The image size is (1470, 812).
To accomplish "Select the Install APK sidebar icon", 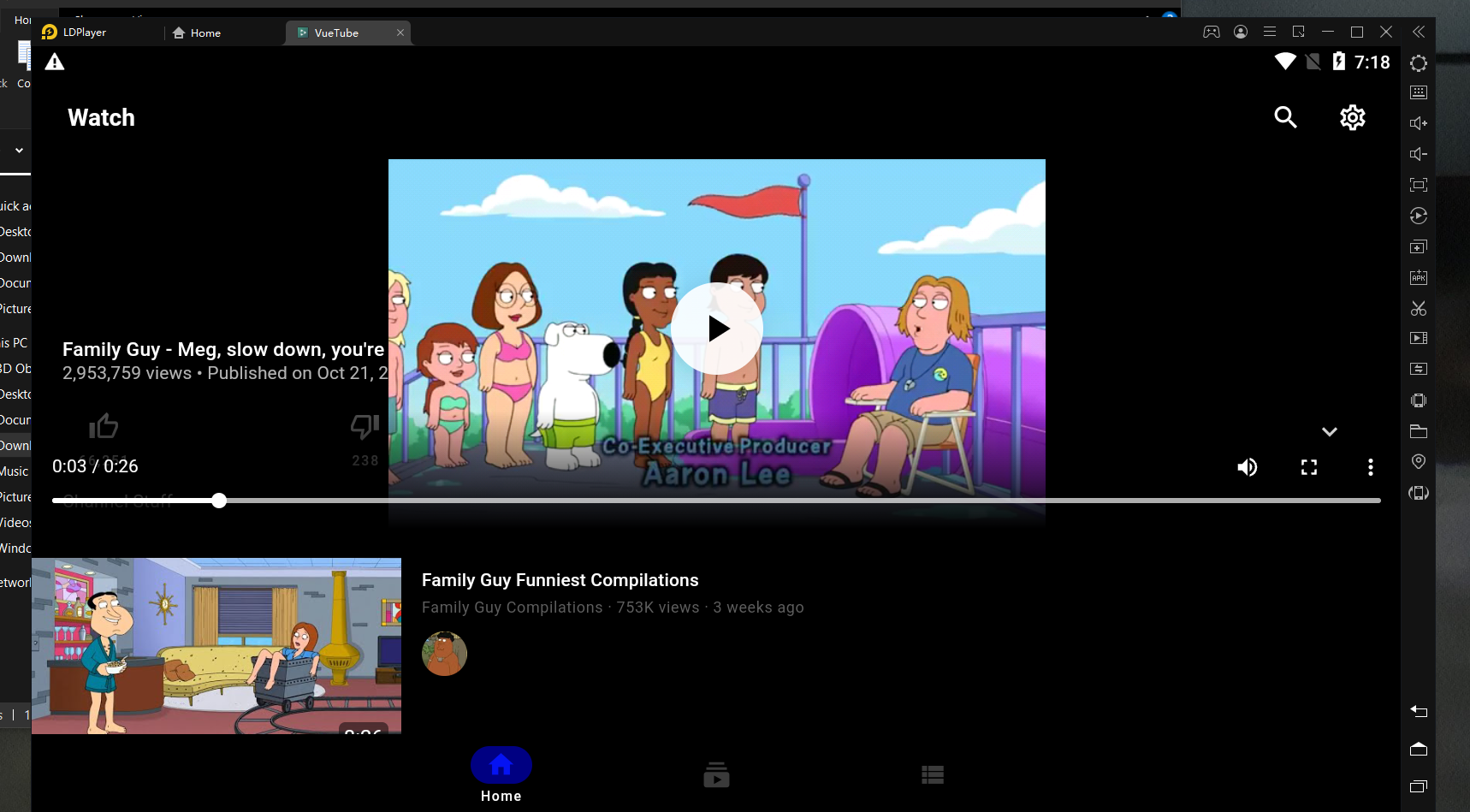I will (1418, 276).
